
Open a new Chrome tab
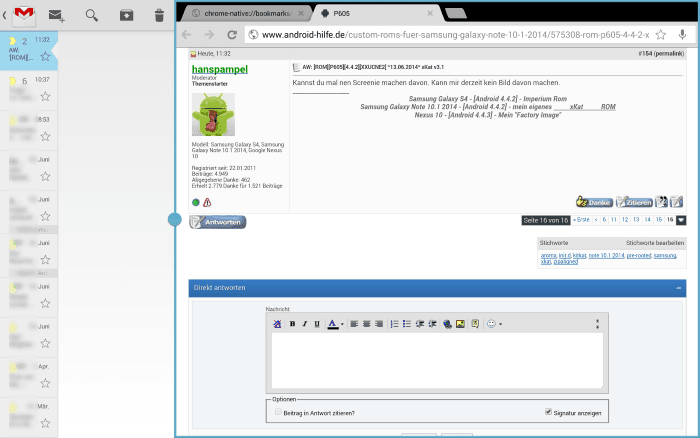pyautogui.click(x=456, y=13)
